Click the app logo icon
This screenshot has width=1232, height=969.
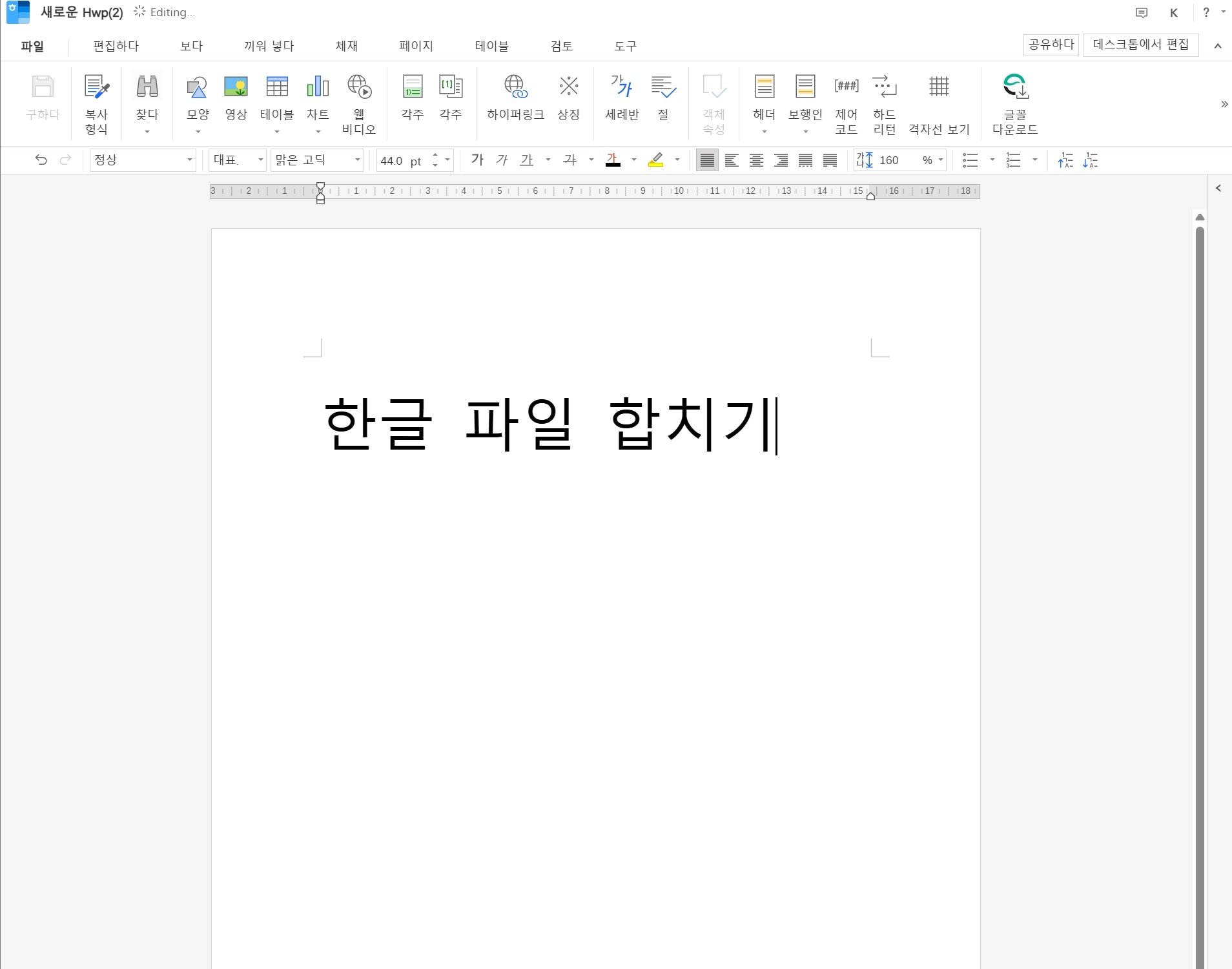(x=18, y=12)
